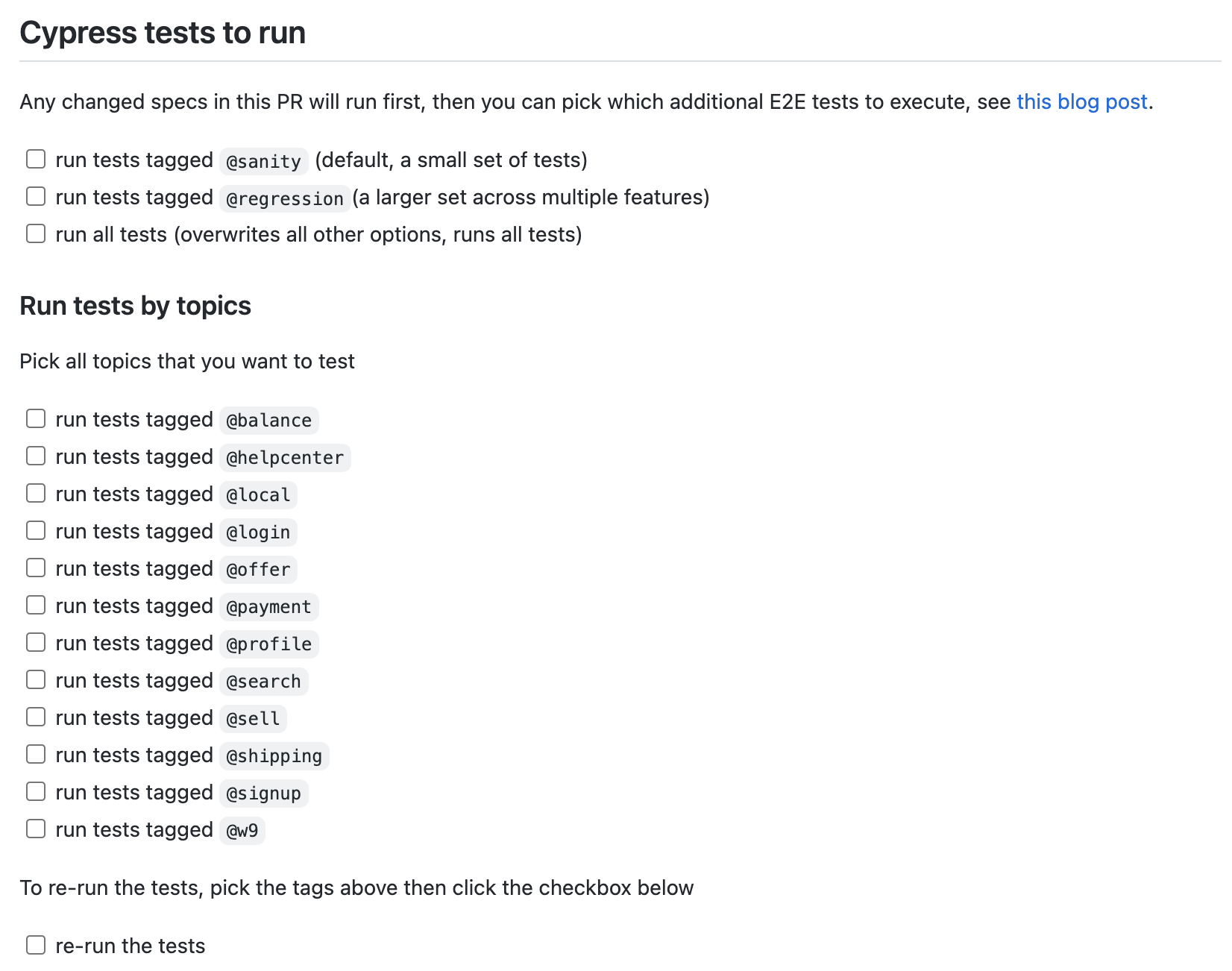
Task: Open the 'this blog post' link
Action: [1081, 101]
